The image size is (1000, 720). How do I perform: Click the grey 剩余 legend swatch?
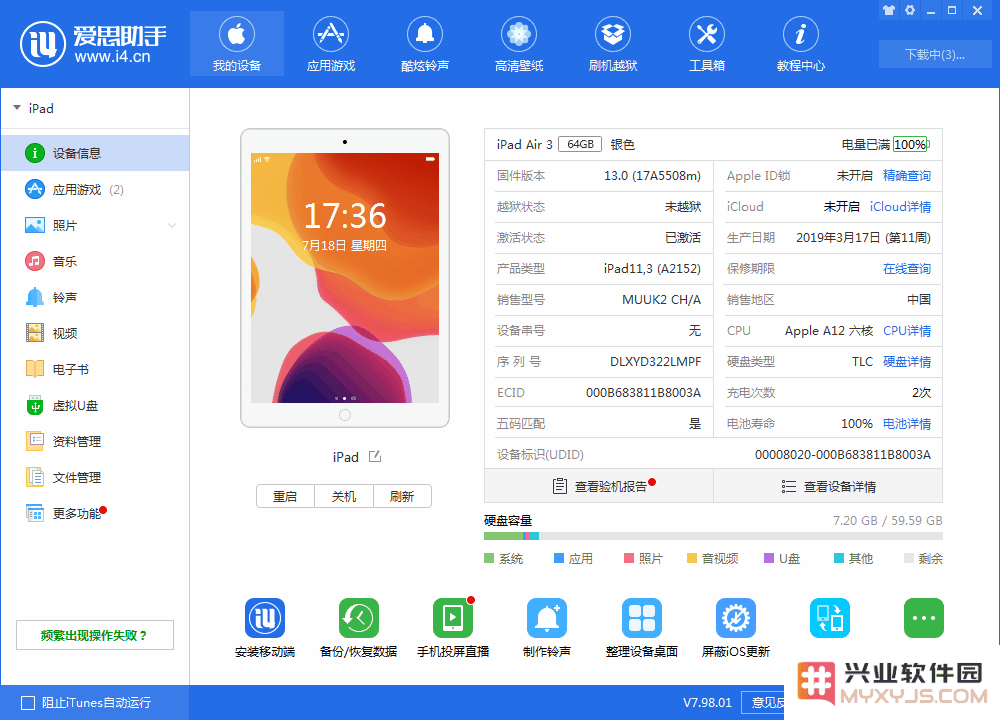pyautogui.click(x=909, y=559)
